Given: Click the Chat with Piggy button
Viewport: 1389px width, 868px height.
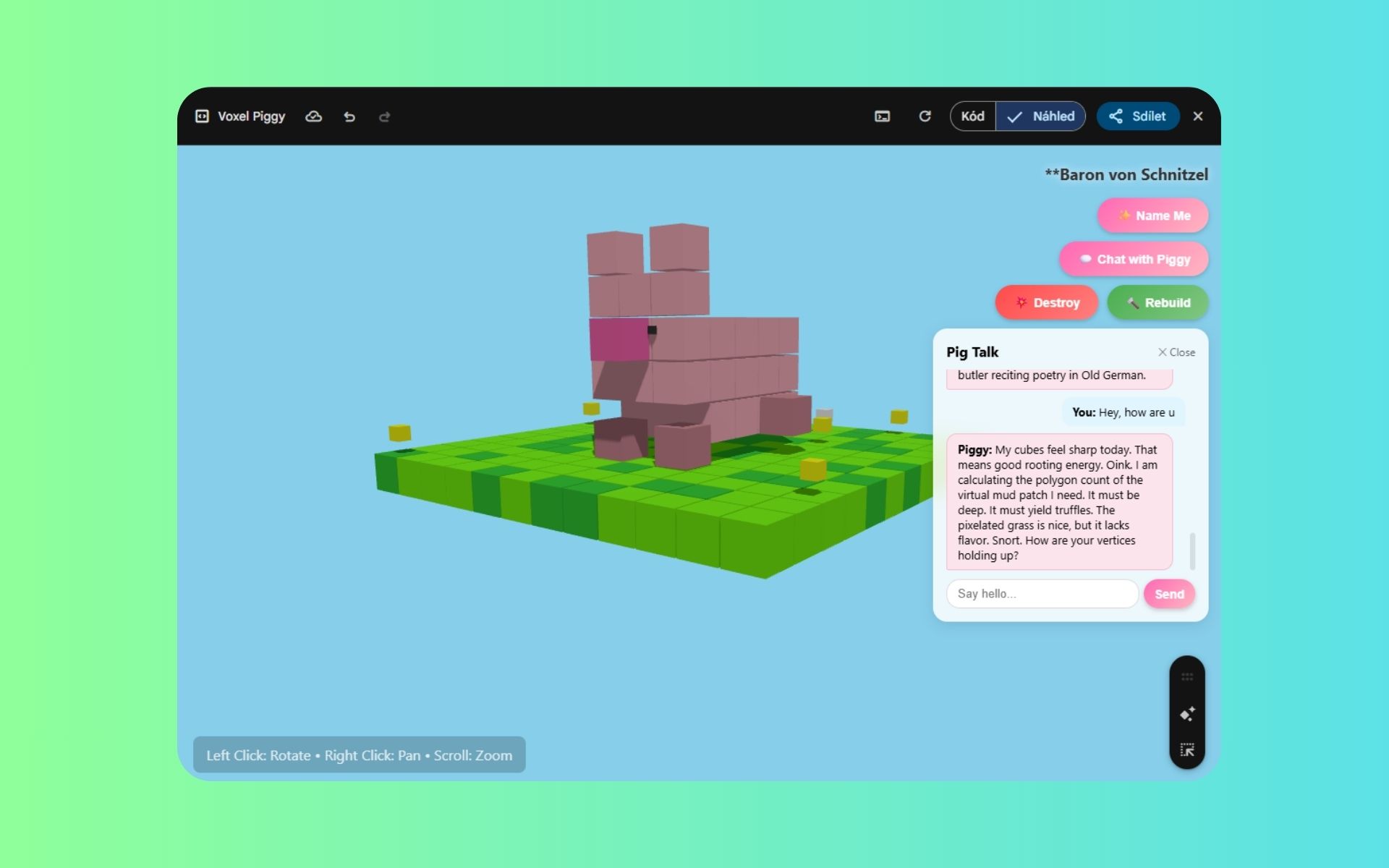Looking at the screenshot, I should click(x=1134, y=259).
